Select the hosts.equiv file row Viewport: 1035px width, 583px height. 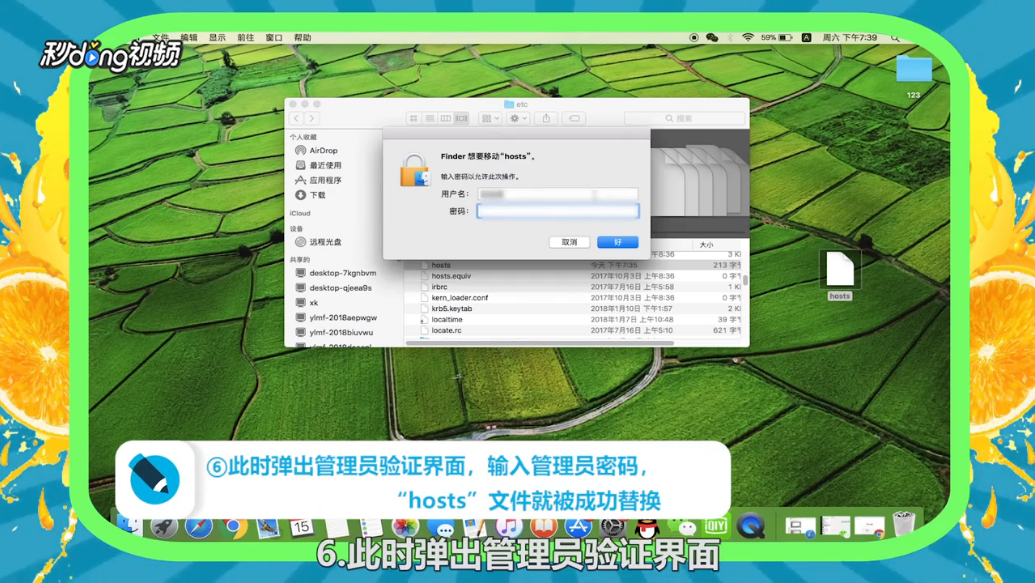pyautogui.click(x=576, y=276)
